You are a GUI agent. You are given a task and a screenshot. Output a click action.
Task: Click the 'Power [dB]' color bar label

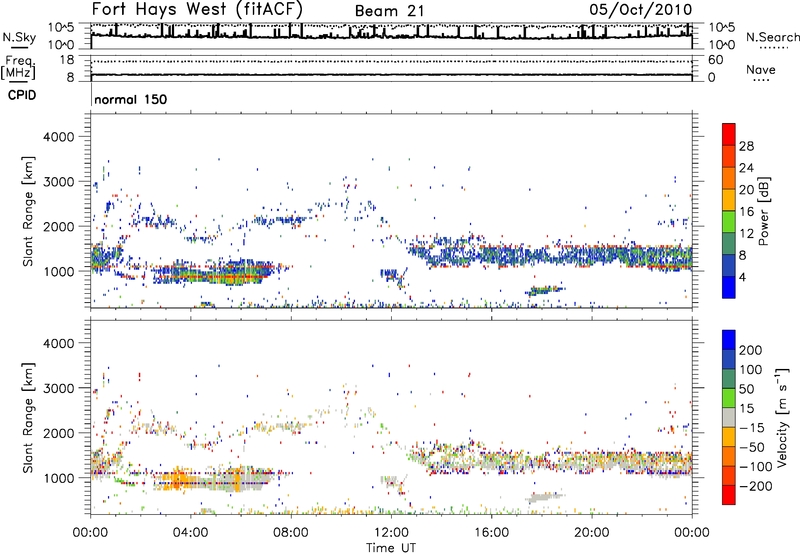click(764, 211)
